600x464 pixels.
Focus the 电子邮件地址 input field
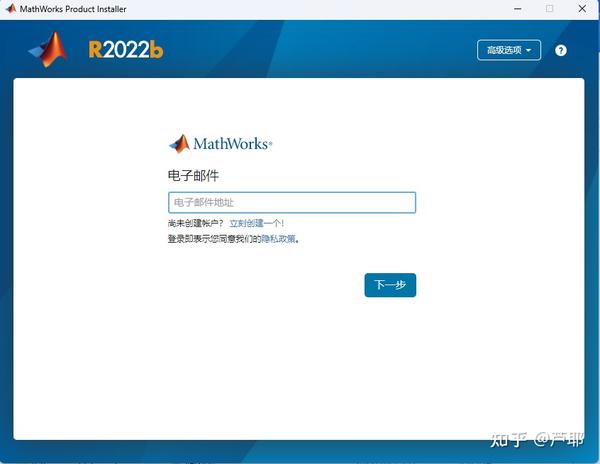coord(292,202)
